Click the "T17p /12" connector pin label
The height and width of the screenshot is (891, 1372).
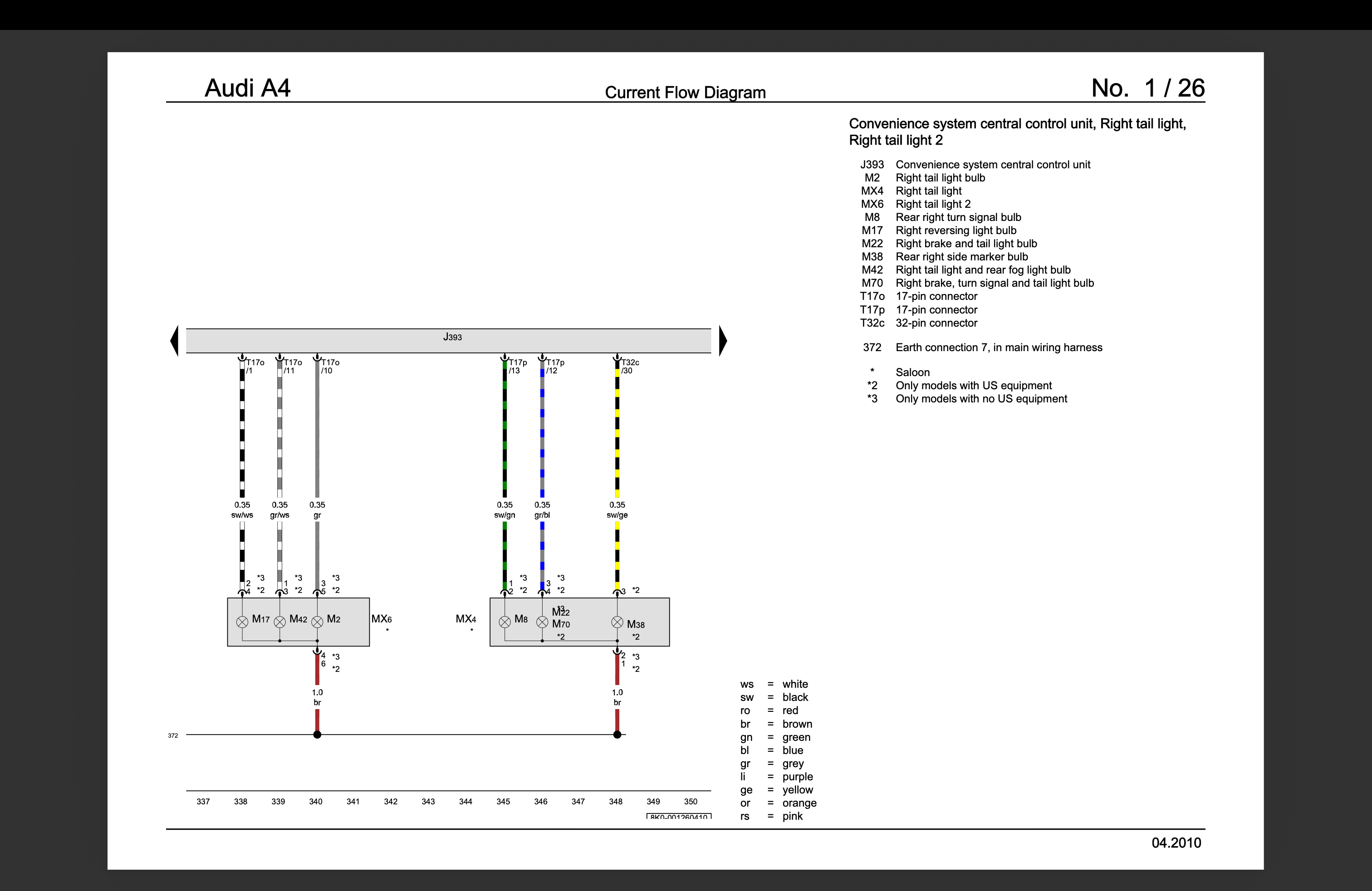(x=555, y=367)
